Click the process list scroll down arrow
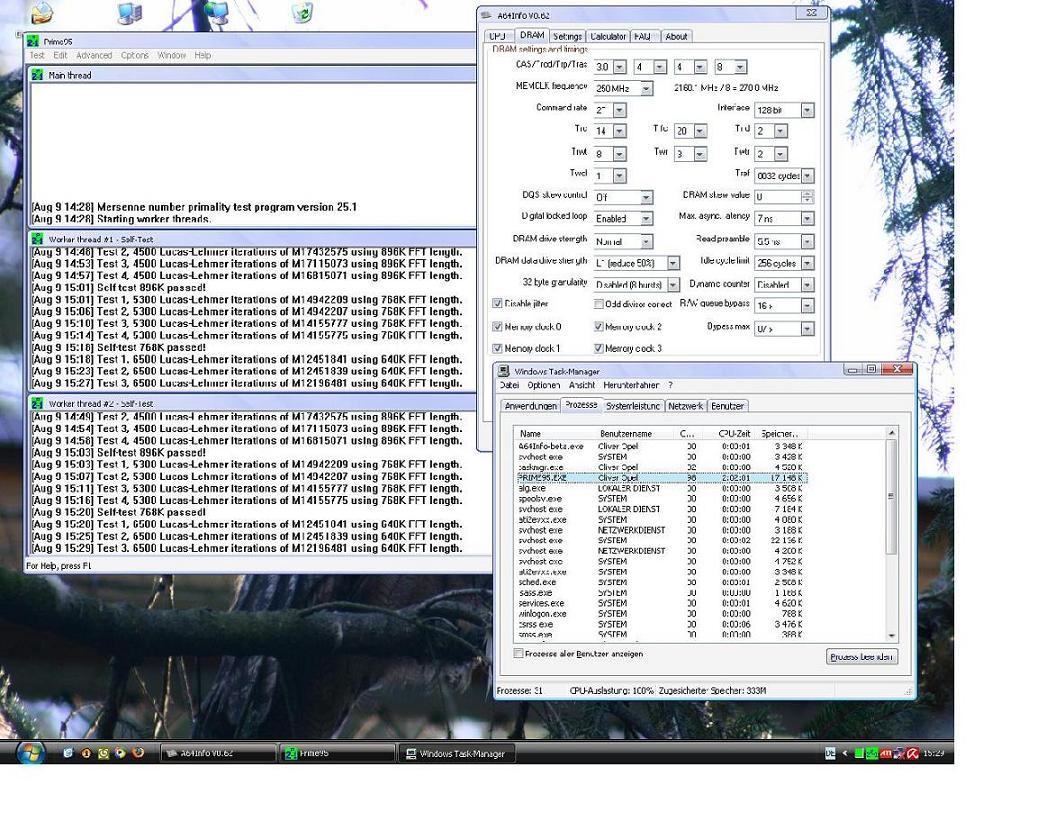 point(892,636)
